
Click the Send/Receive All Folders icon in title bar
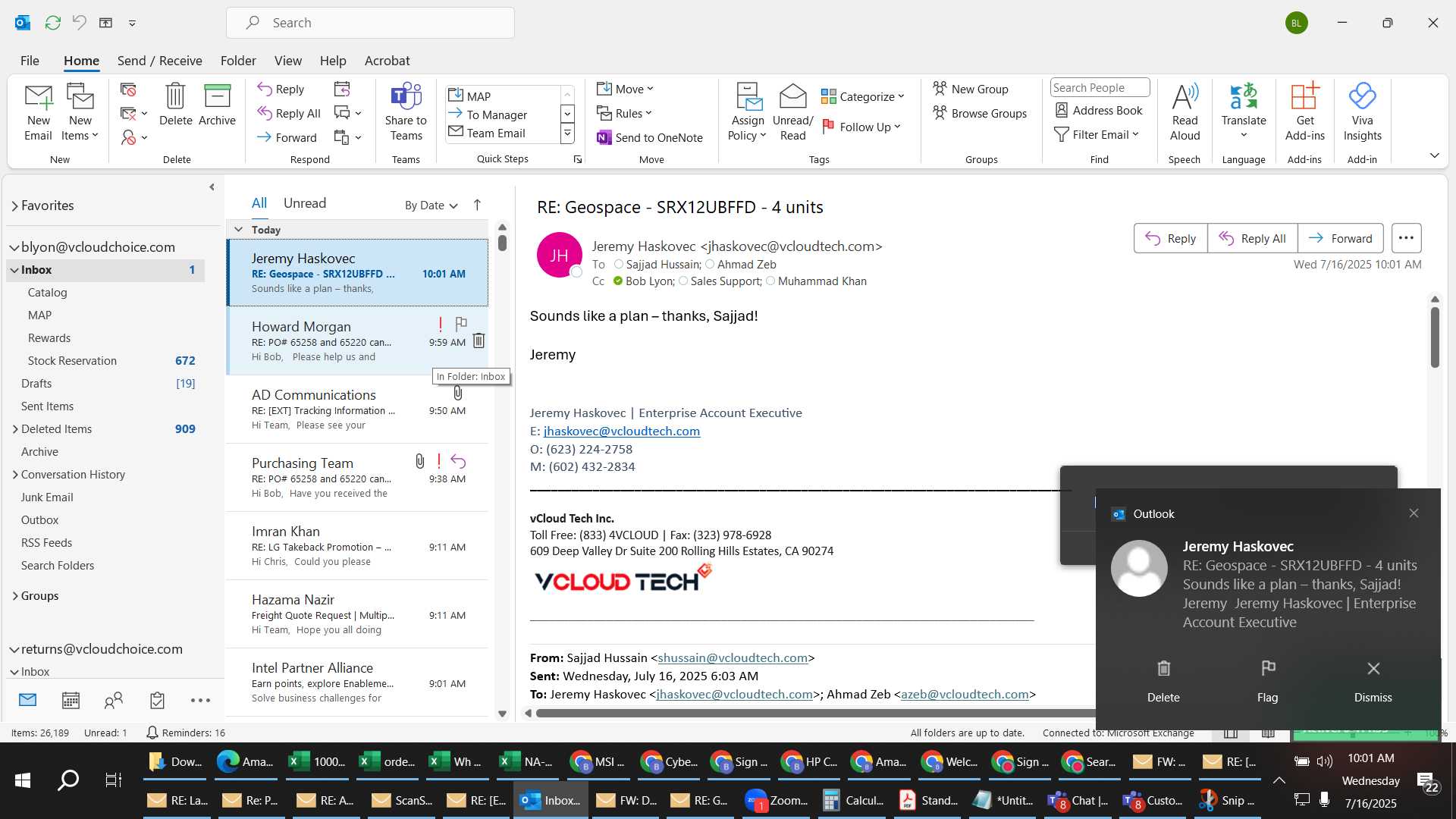point(52,23)
